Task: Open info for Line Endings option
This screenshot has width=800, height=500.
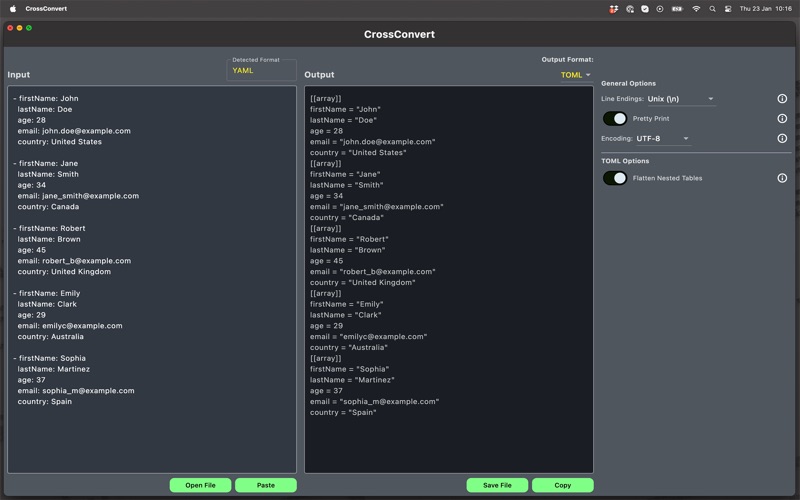Action: (782, 98)
